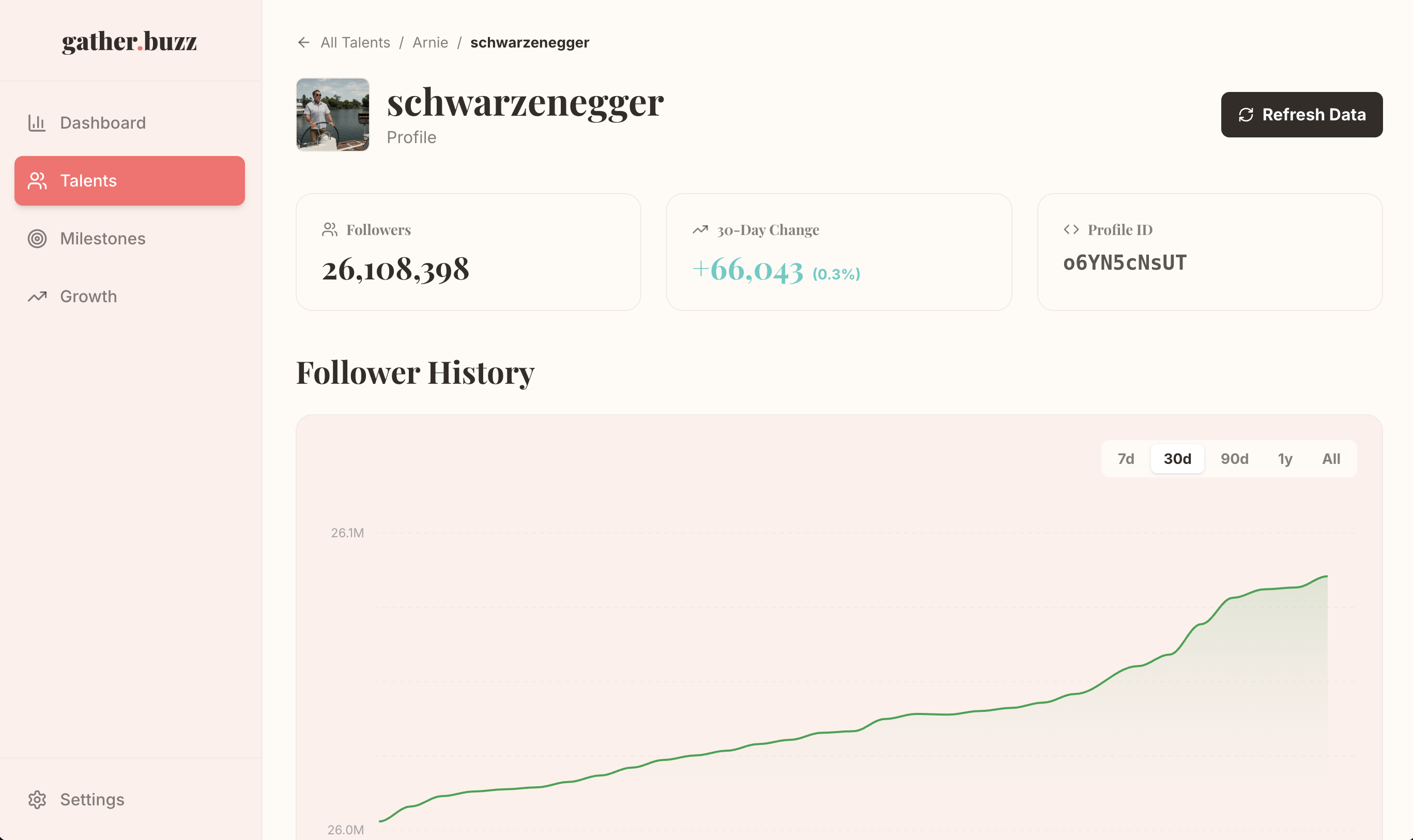1413x840 pixels.
Task: Click the Profile ID value o6YN5cNsUT
Action: point(1124,263)
